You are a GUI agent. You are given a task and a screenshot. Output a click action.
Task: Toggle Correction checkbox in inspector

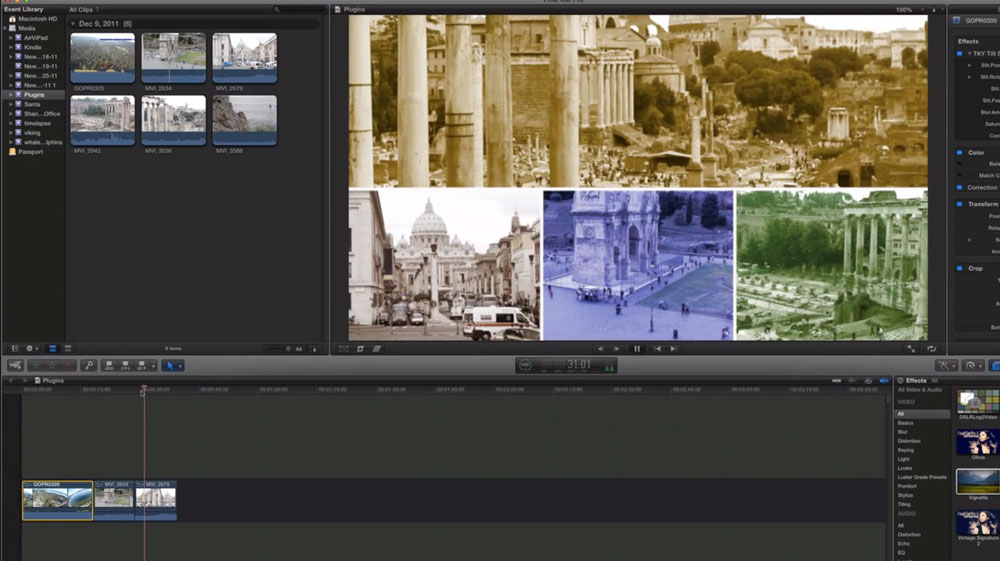(x=959, y=187)
